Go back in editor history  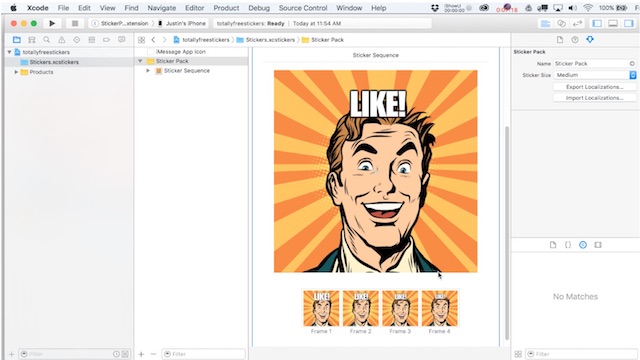[153, 40]
